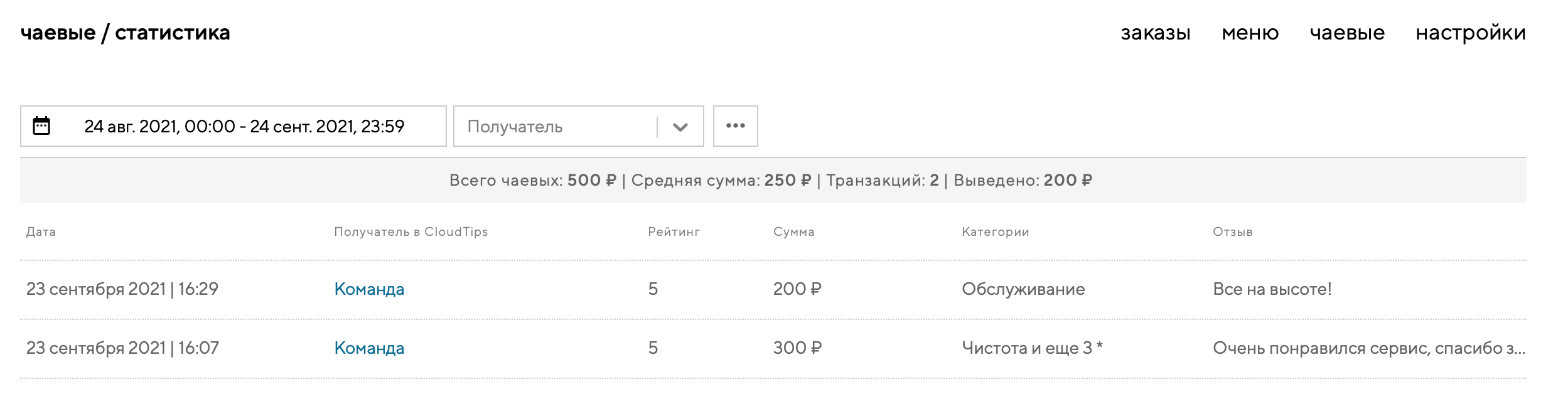Open the настройки navigation item

point(1470,33)
